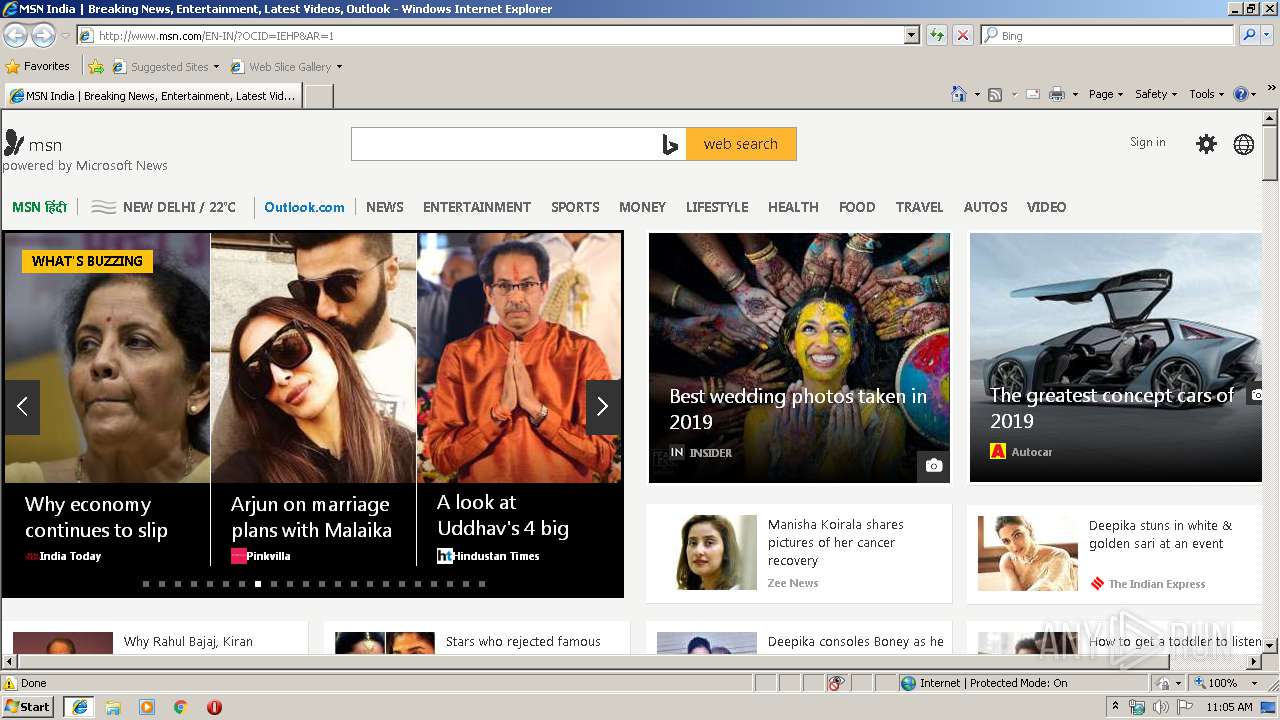Click the Add to Favorites Bar icon

pyautogui.click(x=96, y=67)
